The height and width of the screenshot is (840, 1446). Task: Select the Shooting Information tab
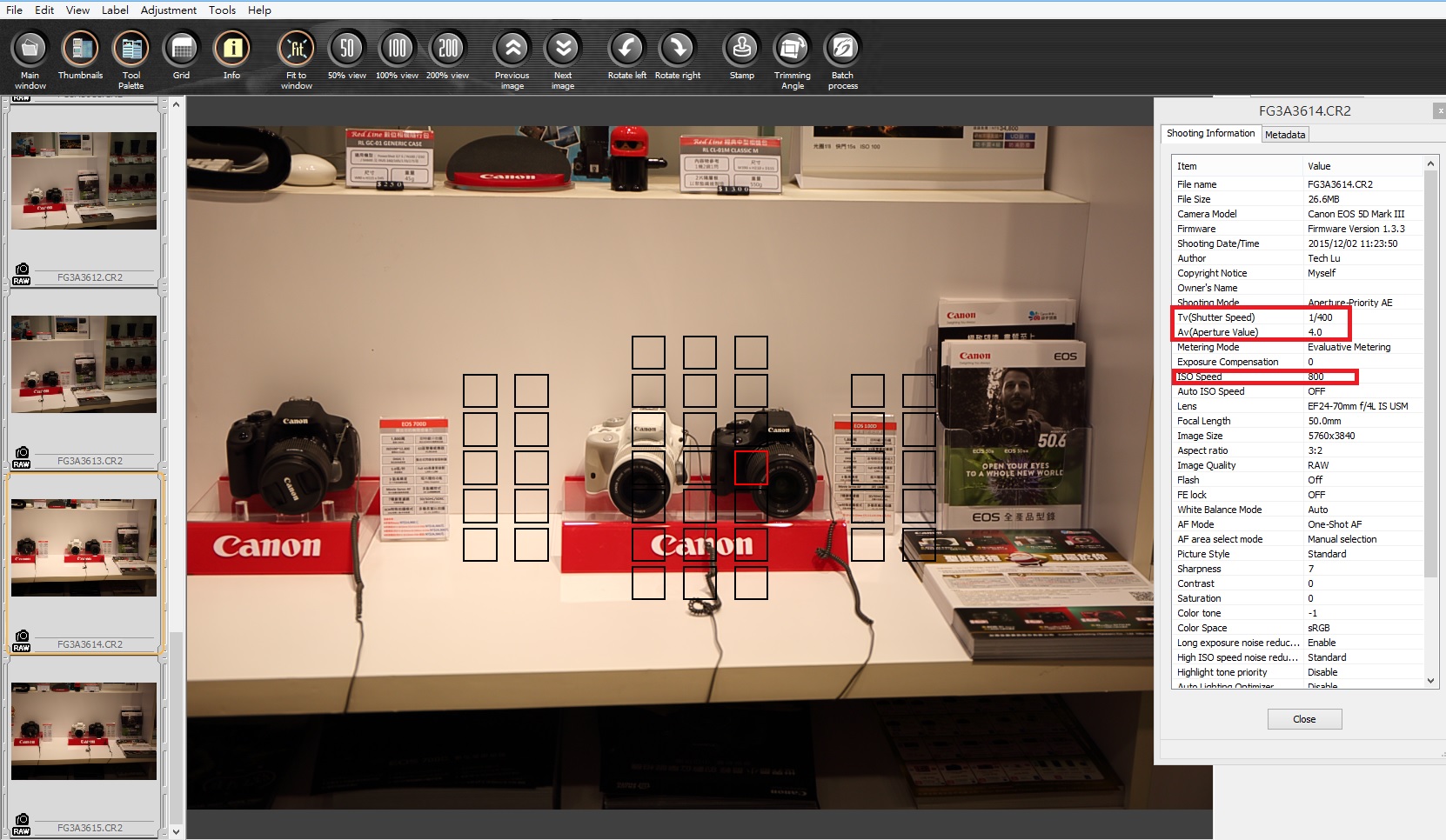click(1210, 133)
